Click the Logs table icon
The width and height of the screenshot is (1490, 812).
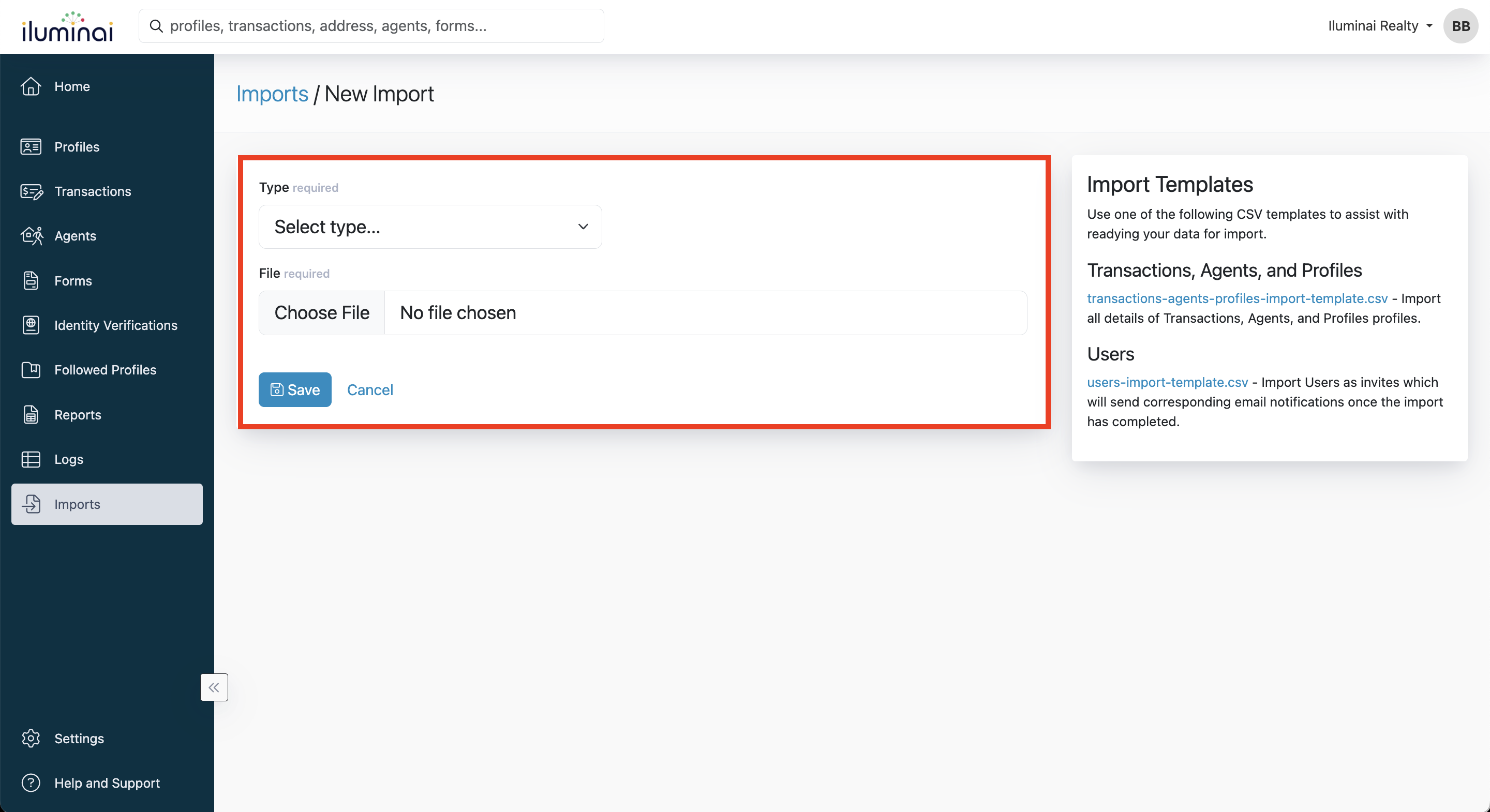(31, 459)
